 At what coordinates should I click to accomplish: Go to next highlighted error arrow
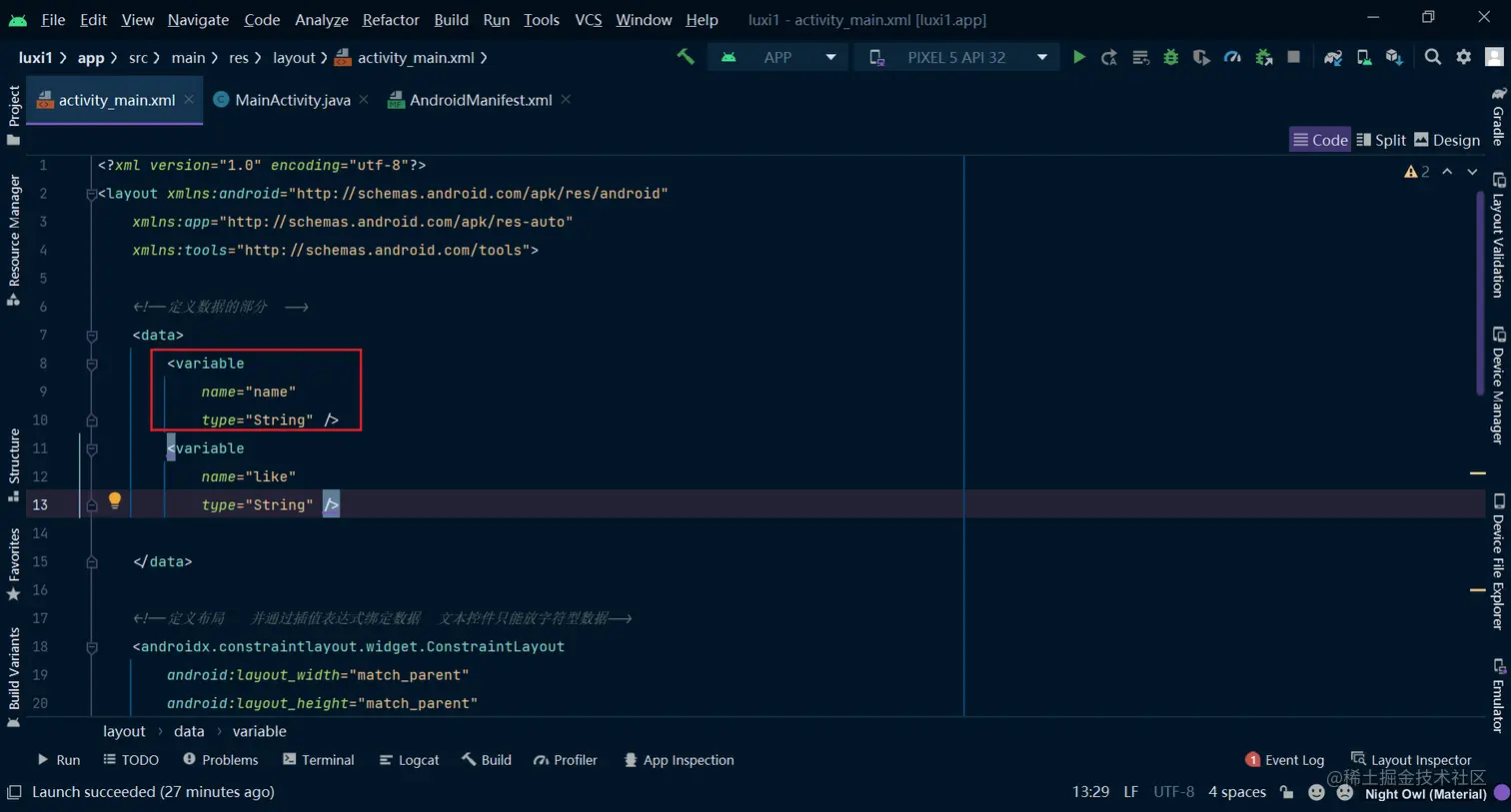1472,172
